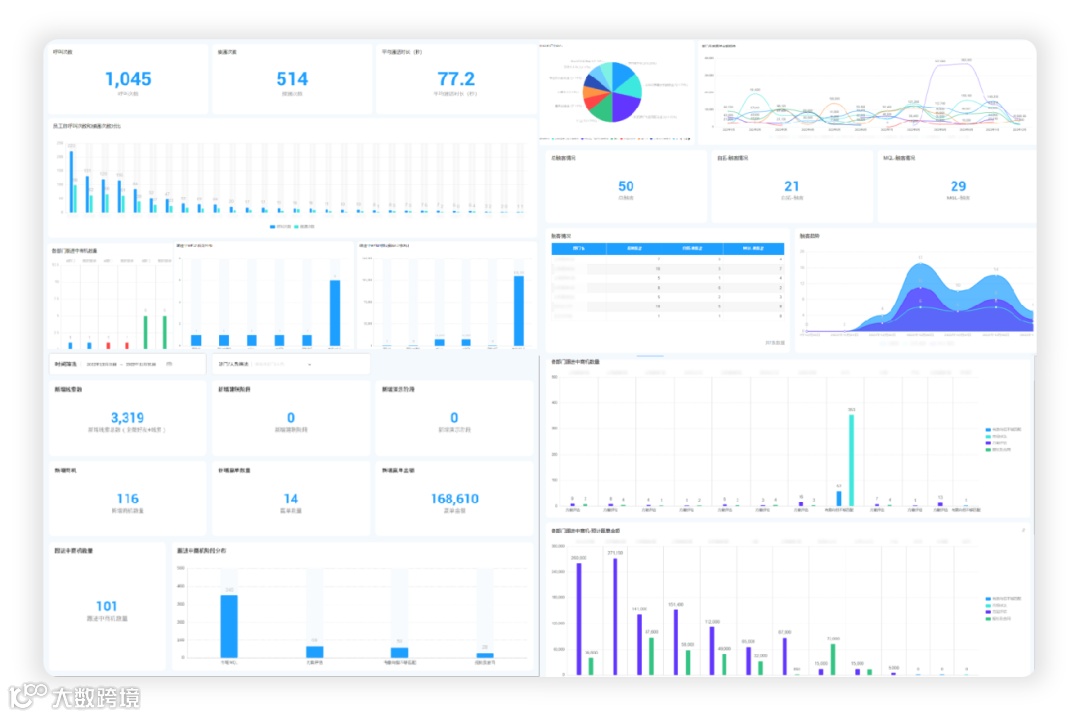Toggle the green legend in the 371,150 amount chart
The width and height of the screenshot is (1080, 717).
pos(988,619)
